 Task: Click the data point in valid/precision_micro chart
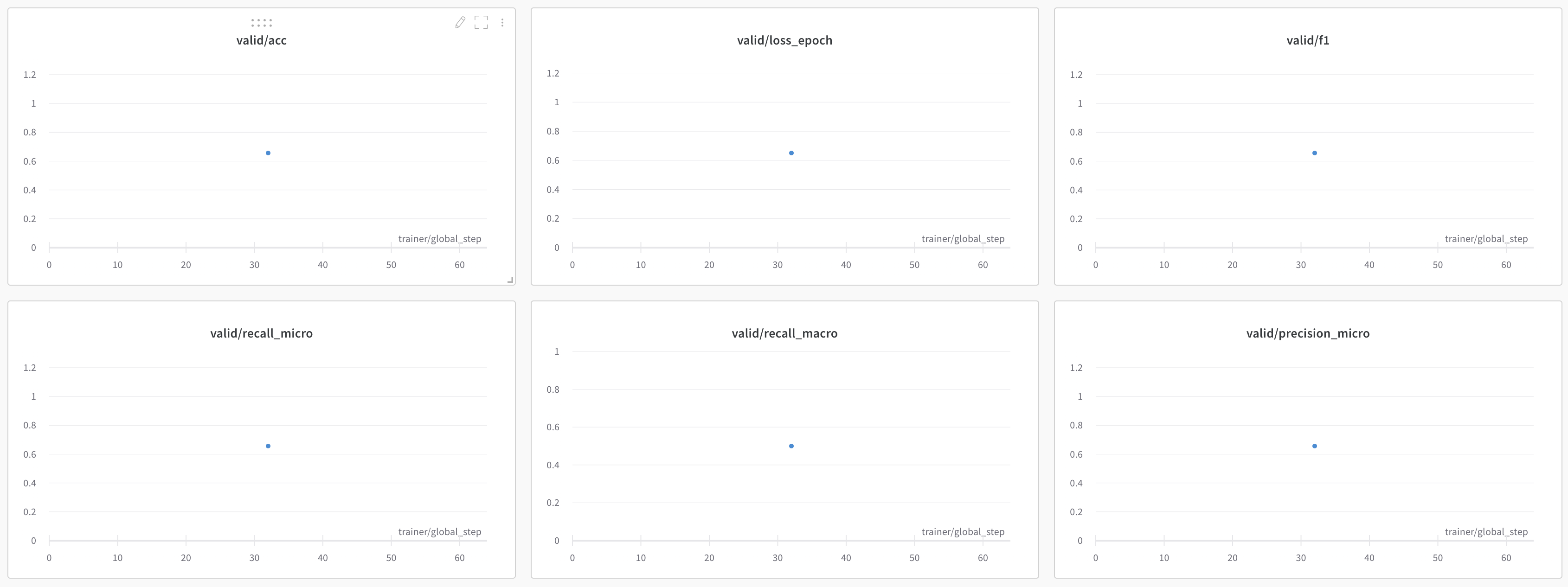coord(1315,447)
